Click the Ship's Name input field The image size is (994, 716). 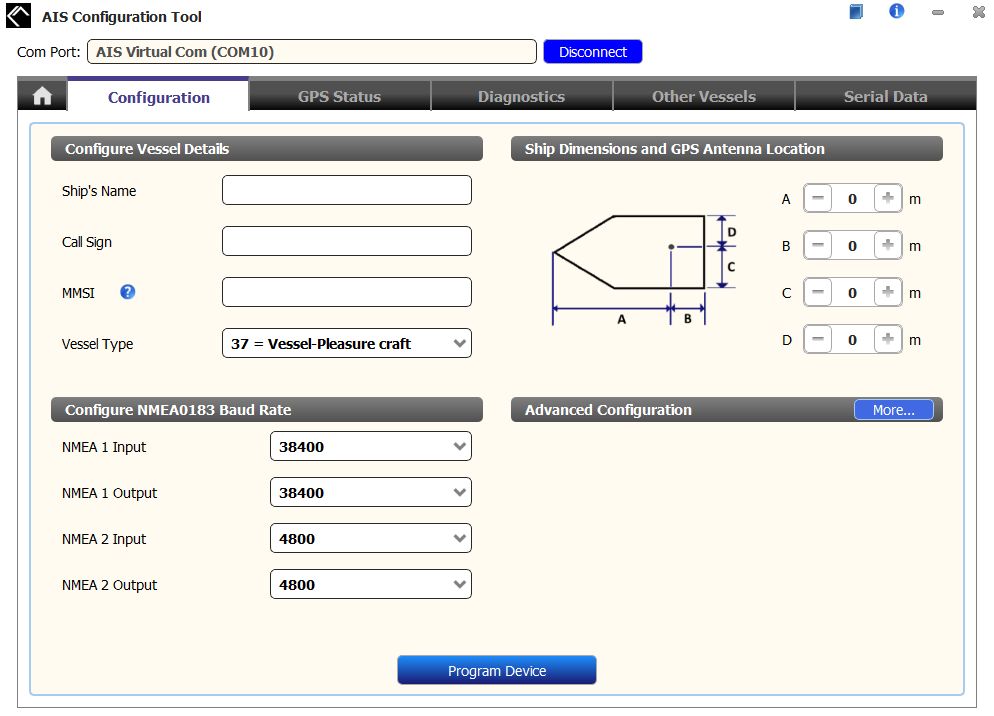346,190
